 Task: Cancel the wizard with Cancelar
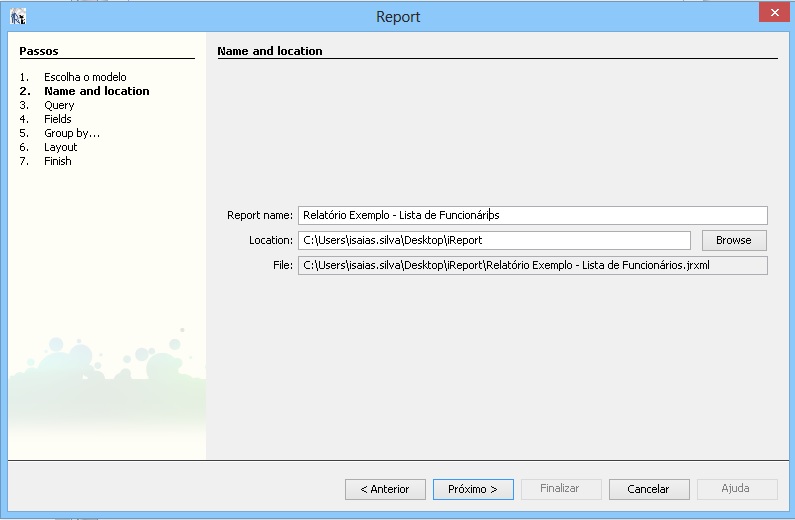(648, 489)
